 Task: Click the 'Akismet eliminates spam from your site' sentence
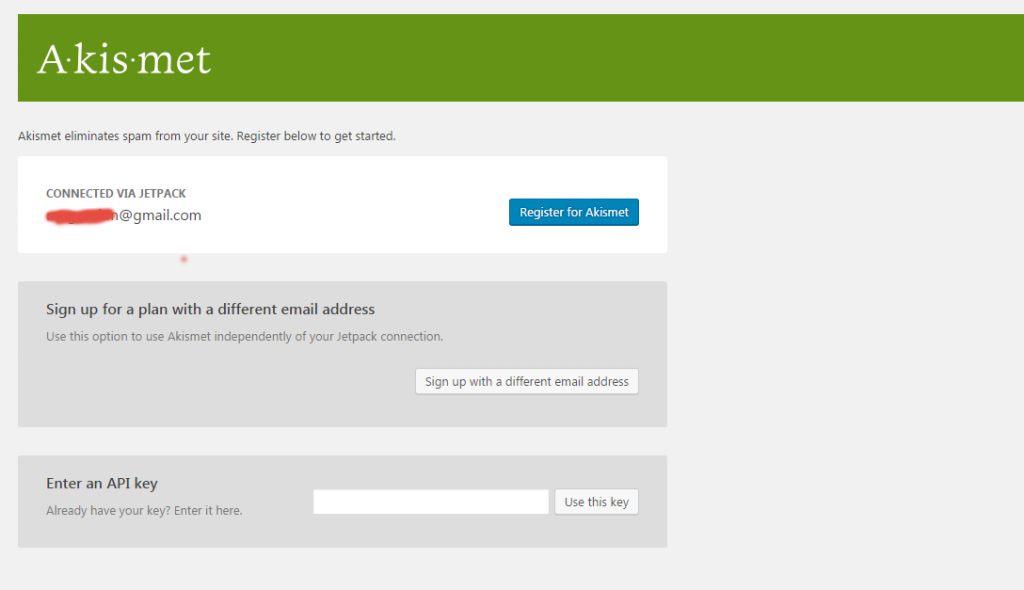point(125,136)
